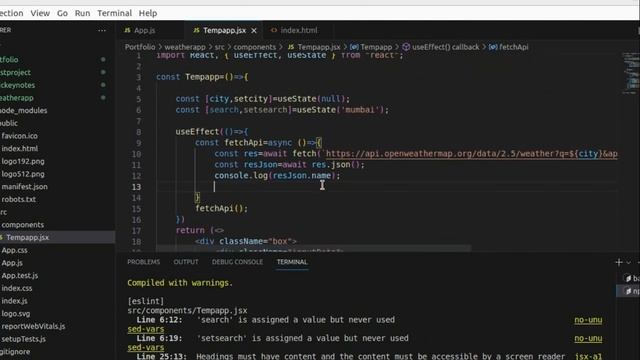The height and width of the screenshot is (360, 640).
Task: Open node_modules folder in Explorer
Action: [x=24, y=111]
